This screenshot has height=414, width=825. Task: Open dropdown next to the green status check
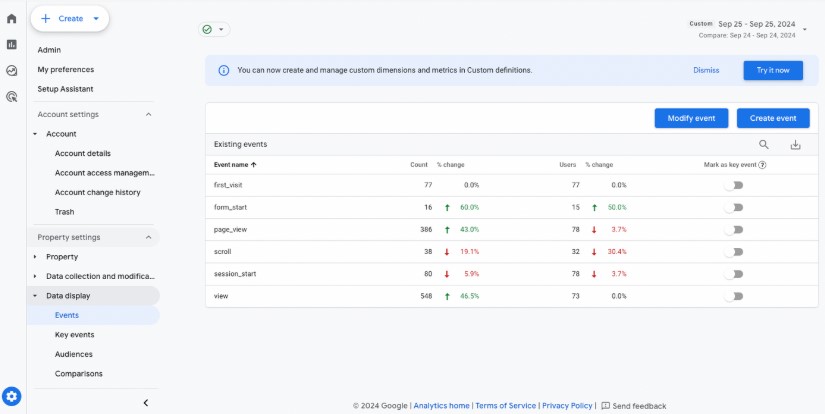[x=221, y=29]
